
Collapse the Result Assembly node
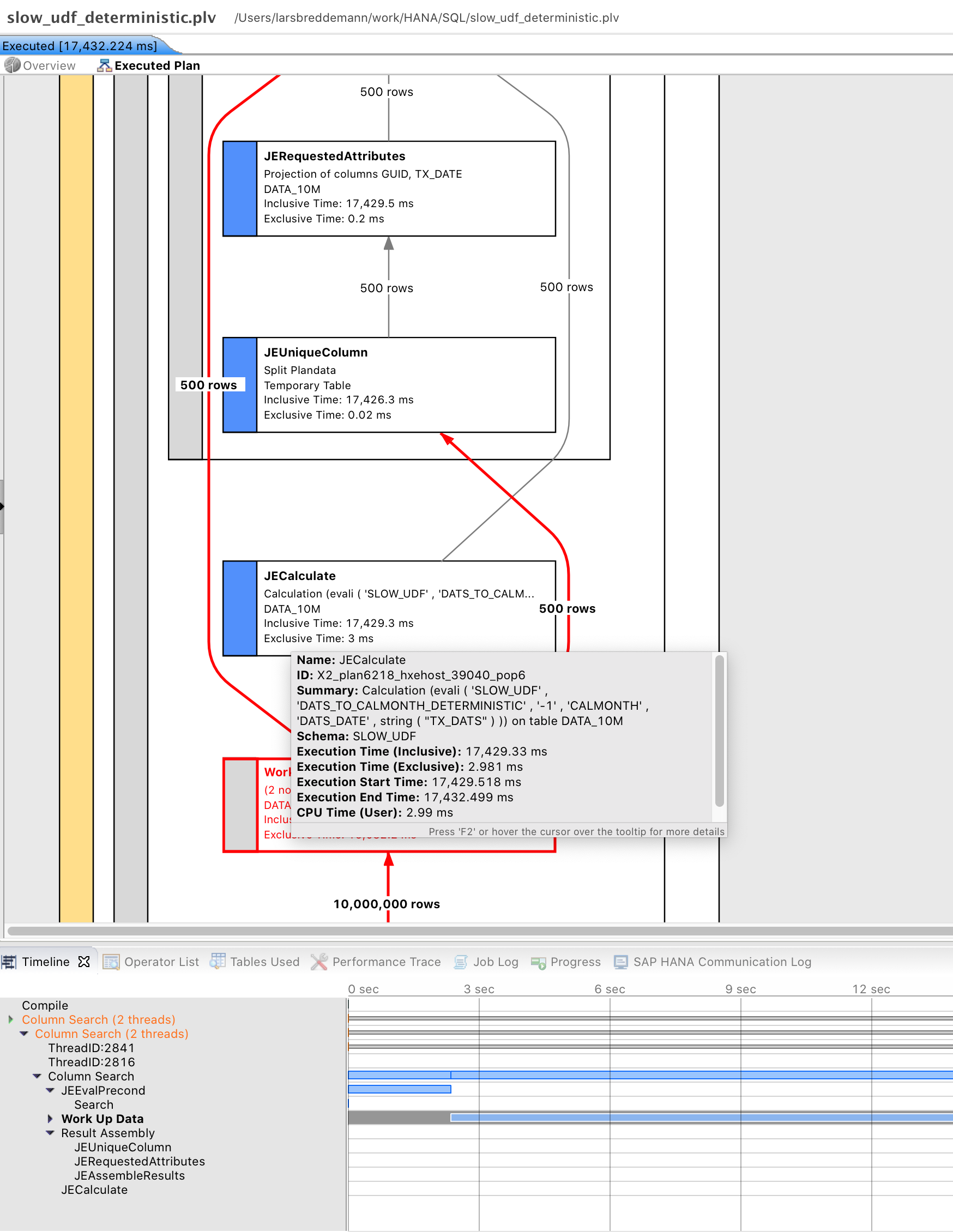coord(50,1133)
